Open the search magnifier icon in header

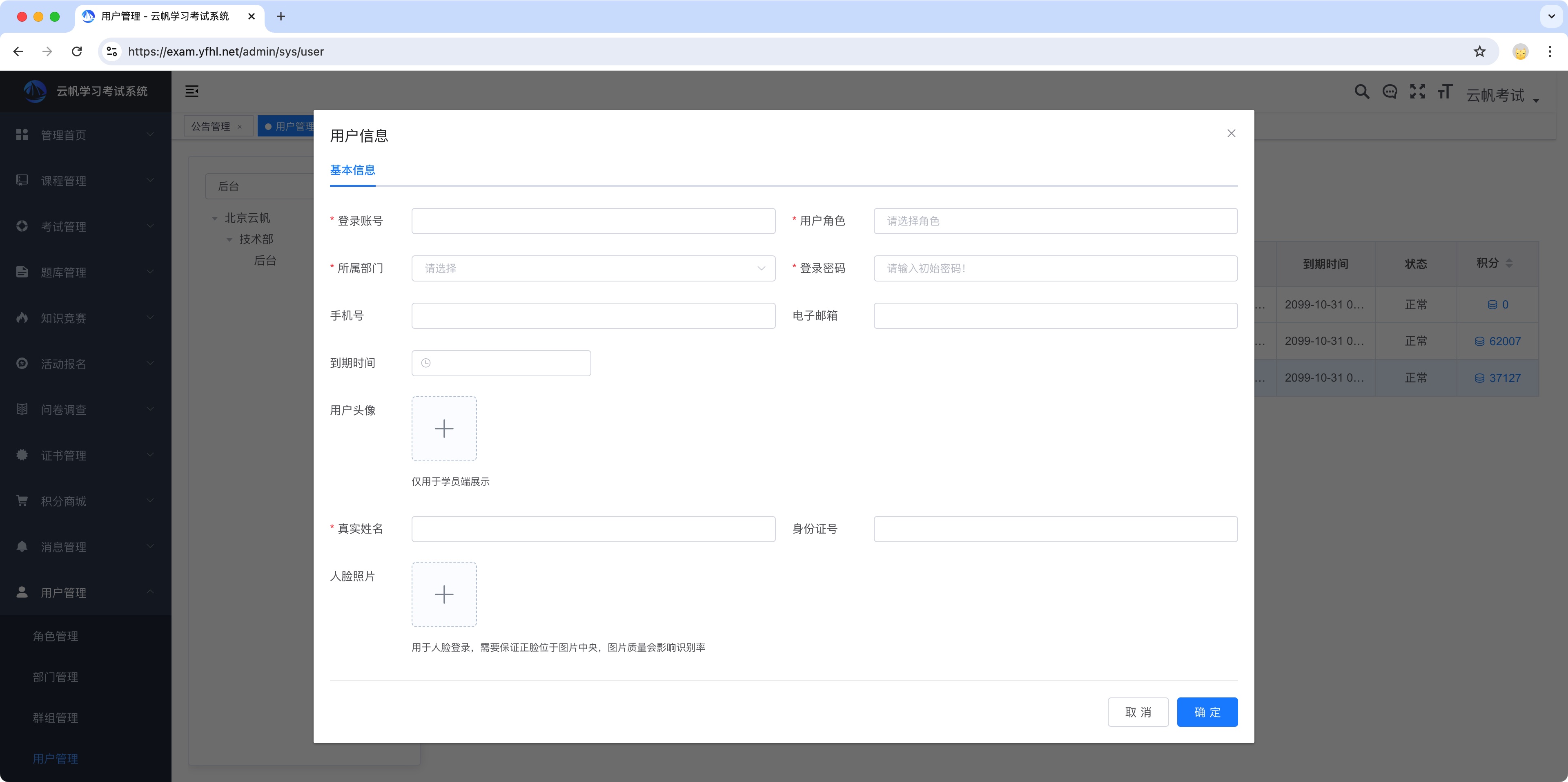(x=1362, y=92)
